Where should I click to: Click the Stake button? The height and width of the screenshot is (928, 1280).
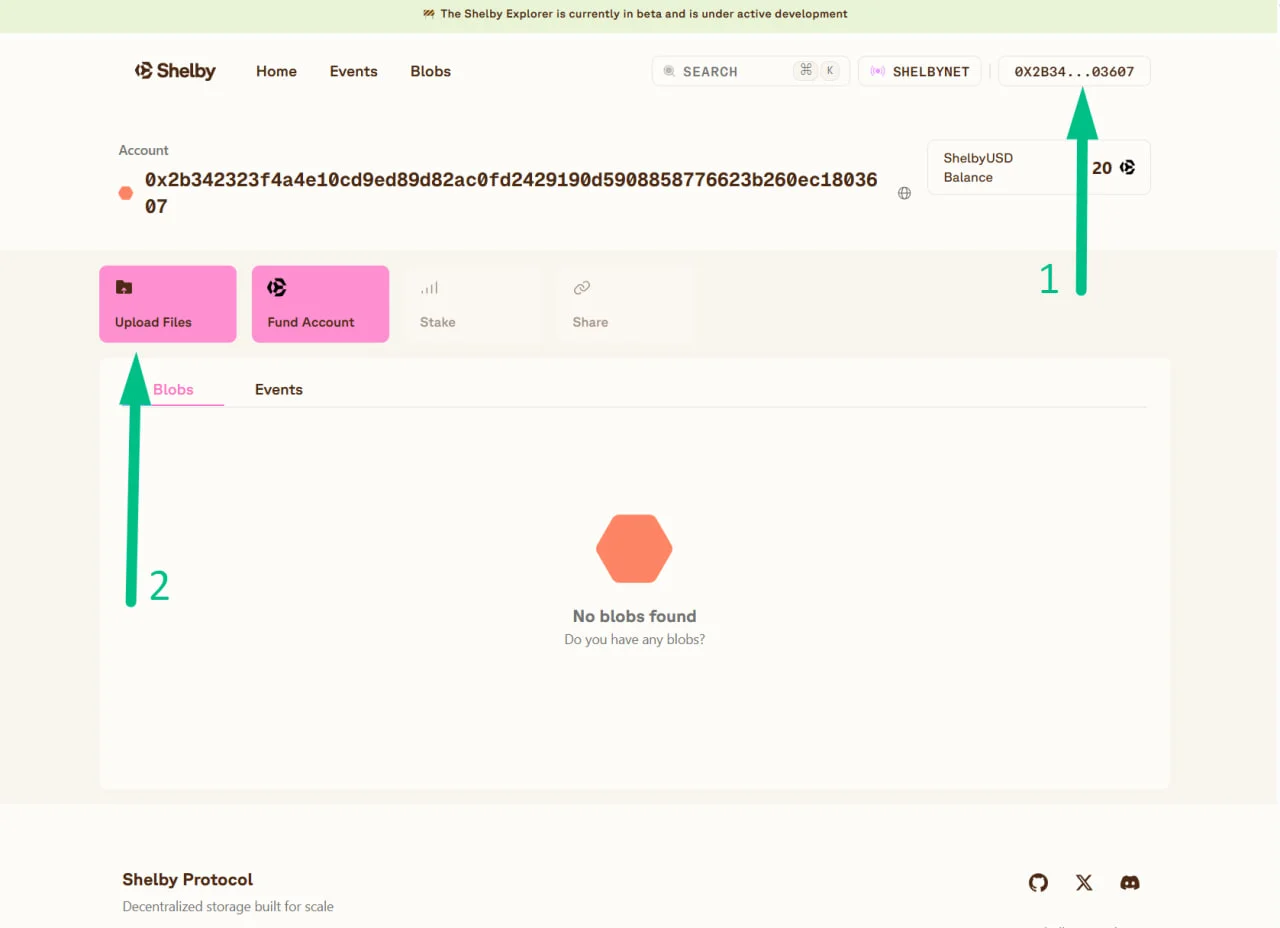(x=473, y=304)
